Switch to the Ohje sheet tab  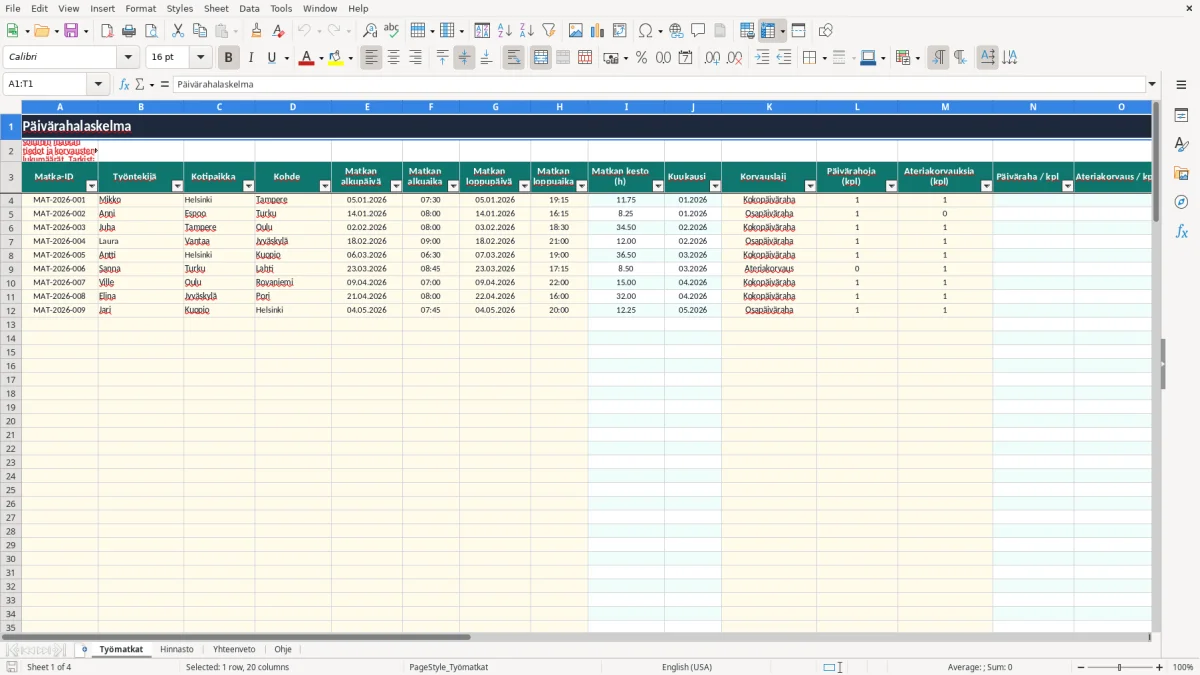283,649
